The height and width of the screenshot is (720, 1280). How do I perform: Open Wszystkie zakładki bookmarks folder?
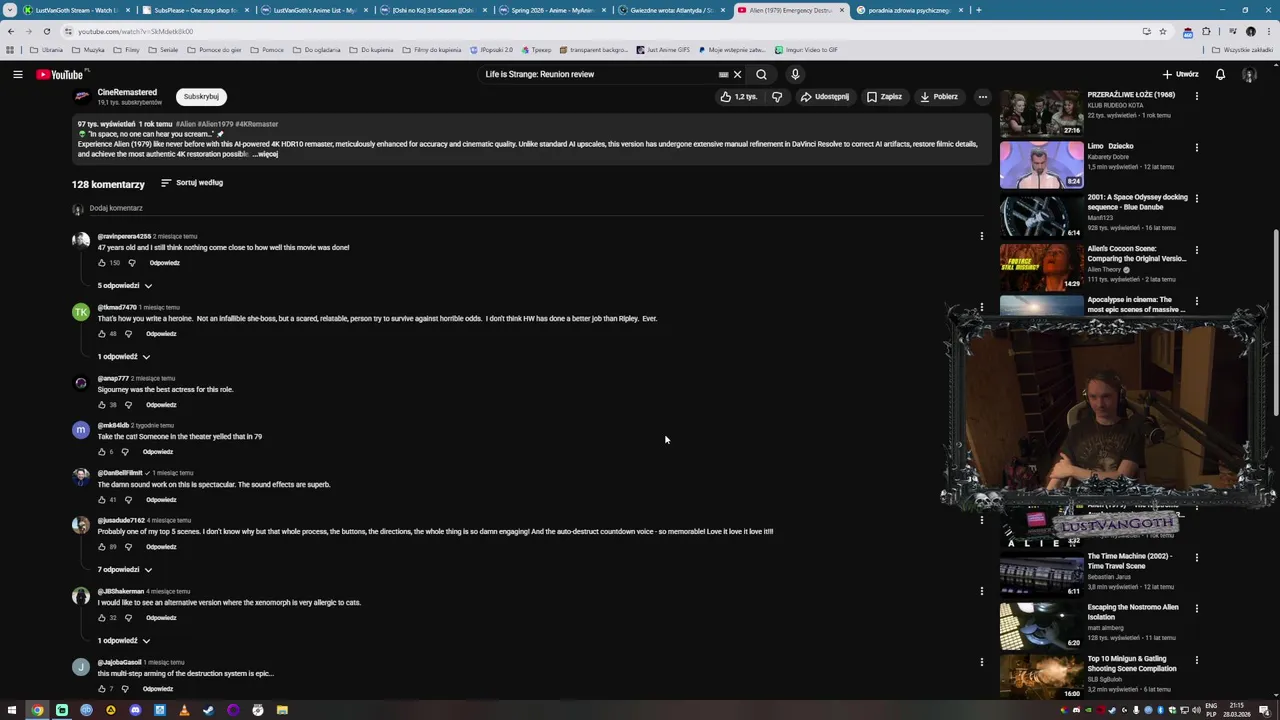[1242, 50]
